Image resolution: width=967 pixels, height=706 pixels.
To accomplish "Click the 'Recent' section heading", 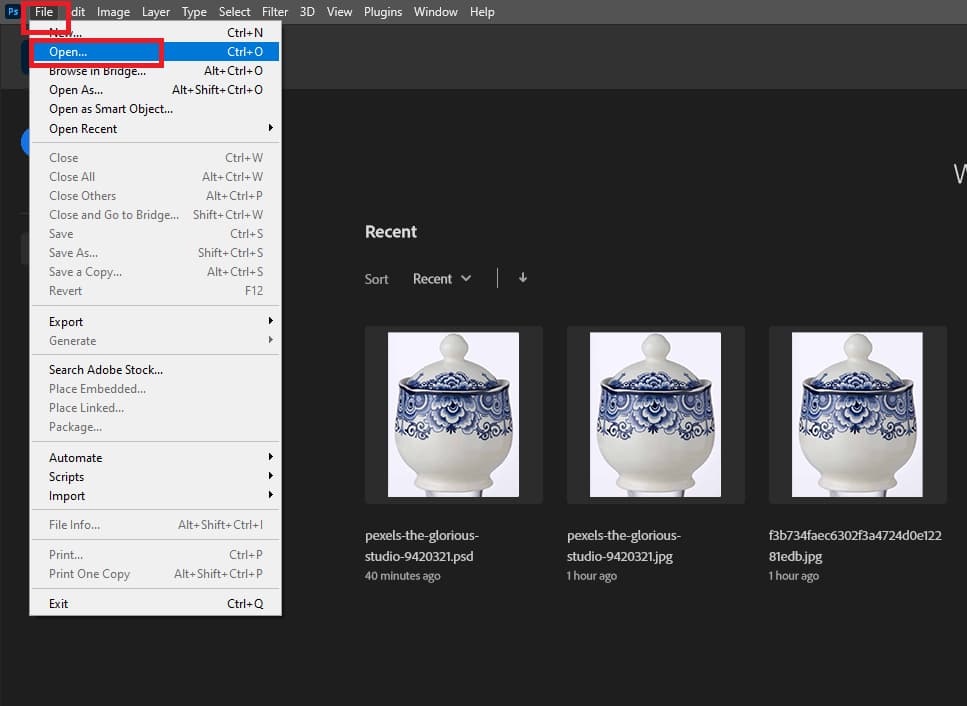I will pos(390,232).
